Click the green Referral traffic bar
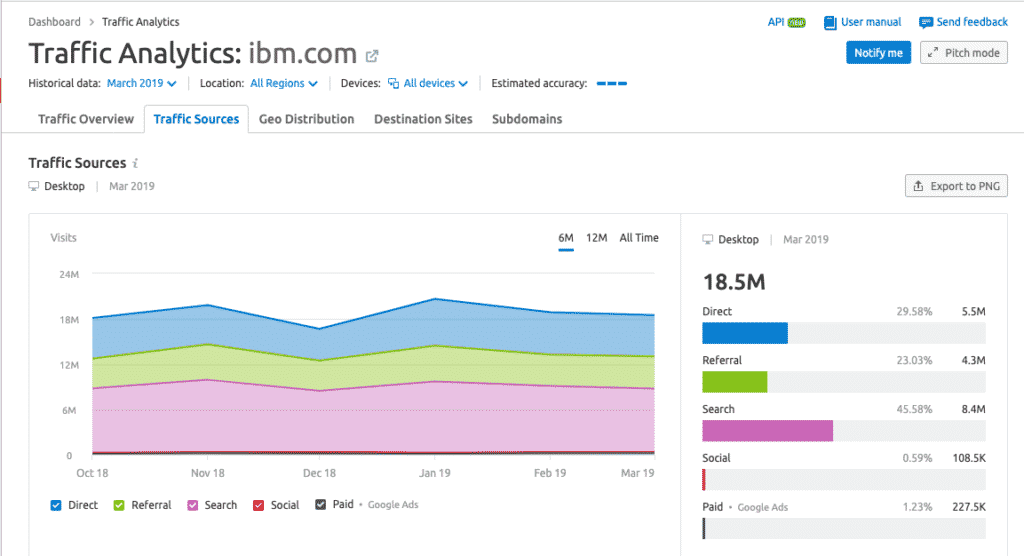Screen dimensions: 1024x556 (735, 382)
